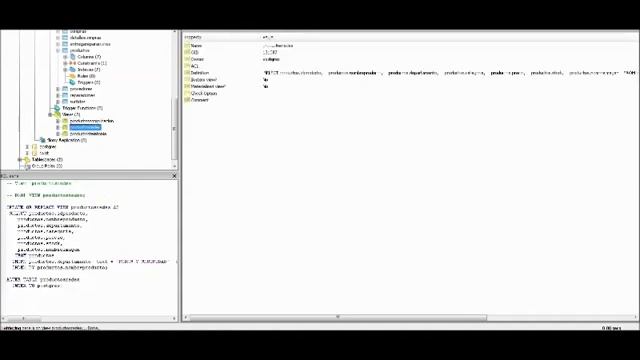Click the OID property row icon
Viewport: 640px width, 360px height.
point(187,53)
